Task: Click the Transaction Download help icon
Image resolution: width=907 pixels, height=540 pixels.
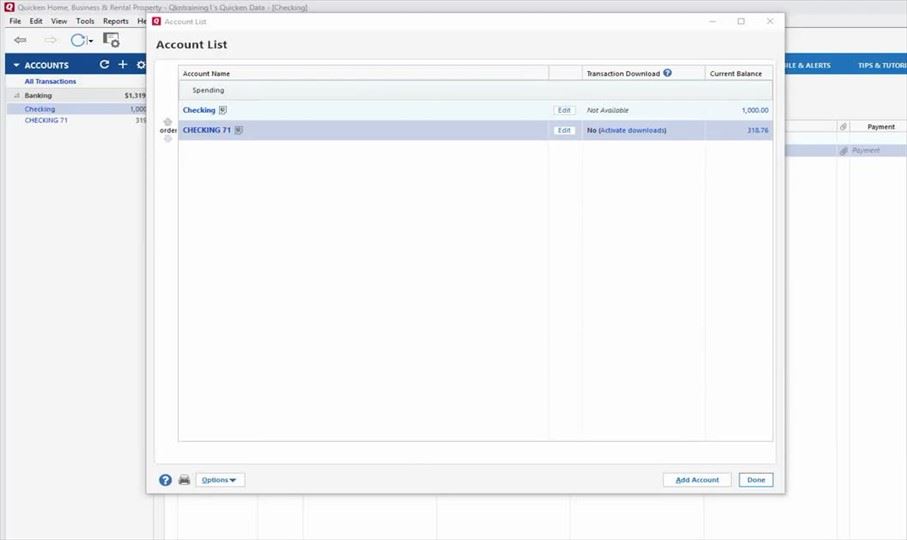Action: (667, 73)
